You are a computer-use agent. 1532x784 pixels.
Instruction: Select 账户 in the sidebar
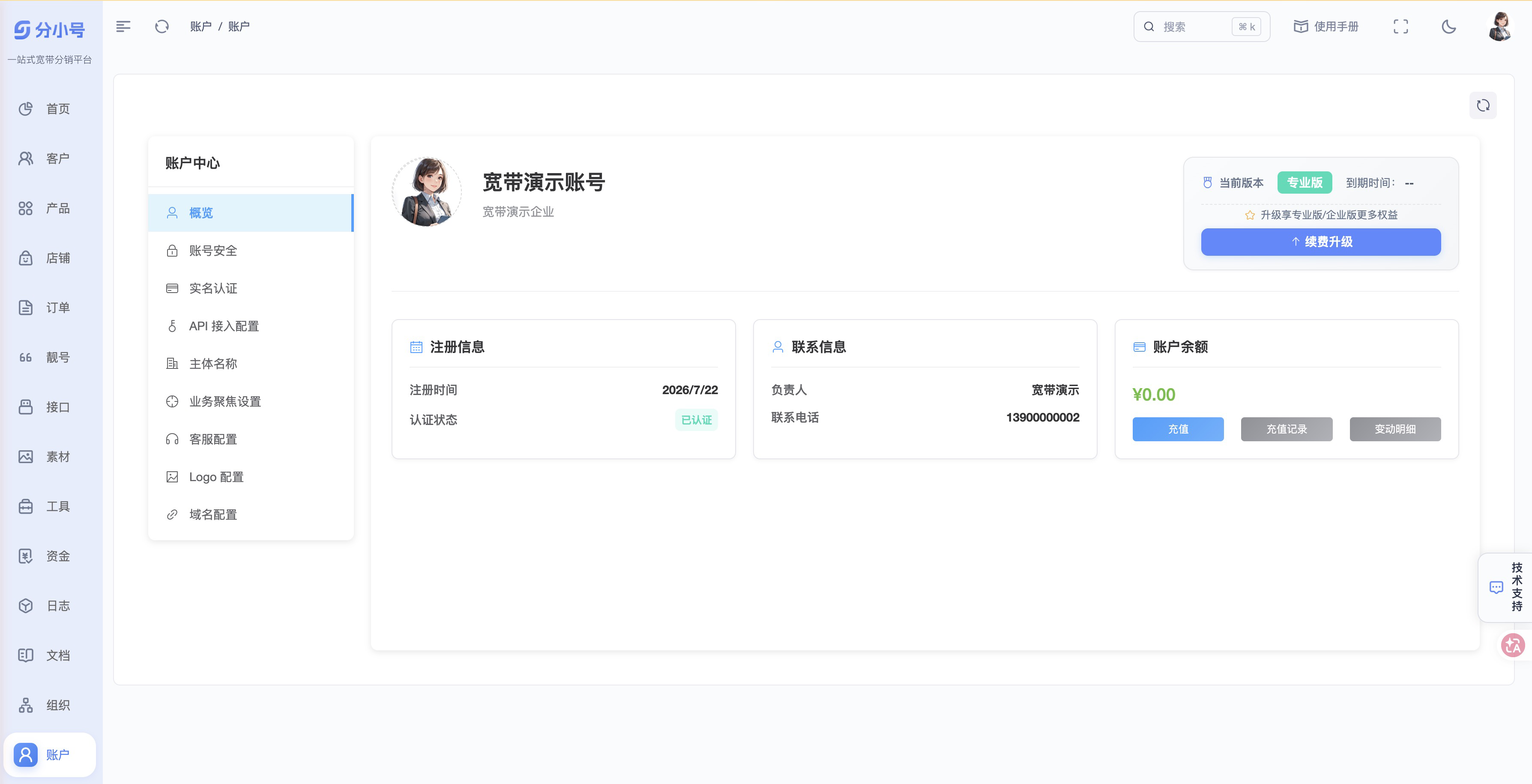50,754
